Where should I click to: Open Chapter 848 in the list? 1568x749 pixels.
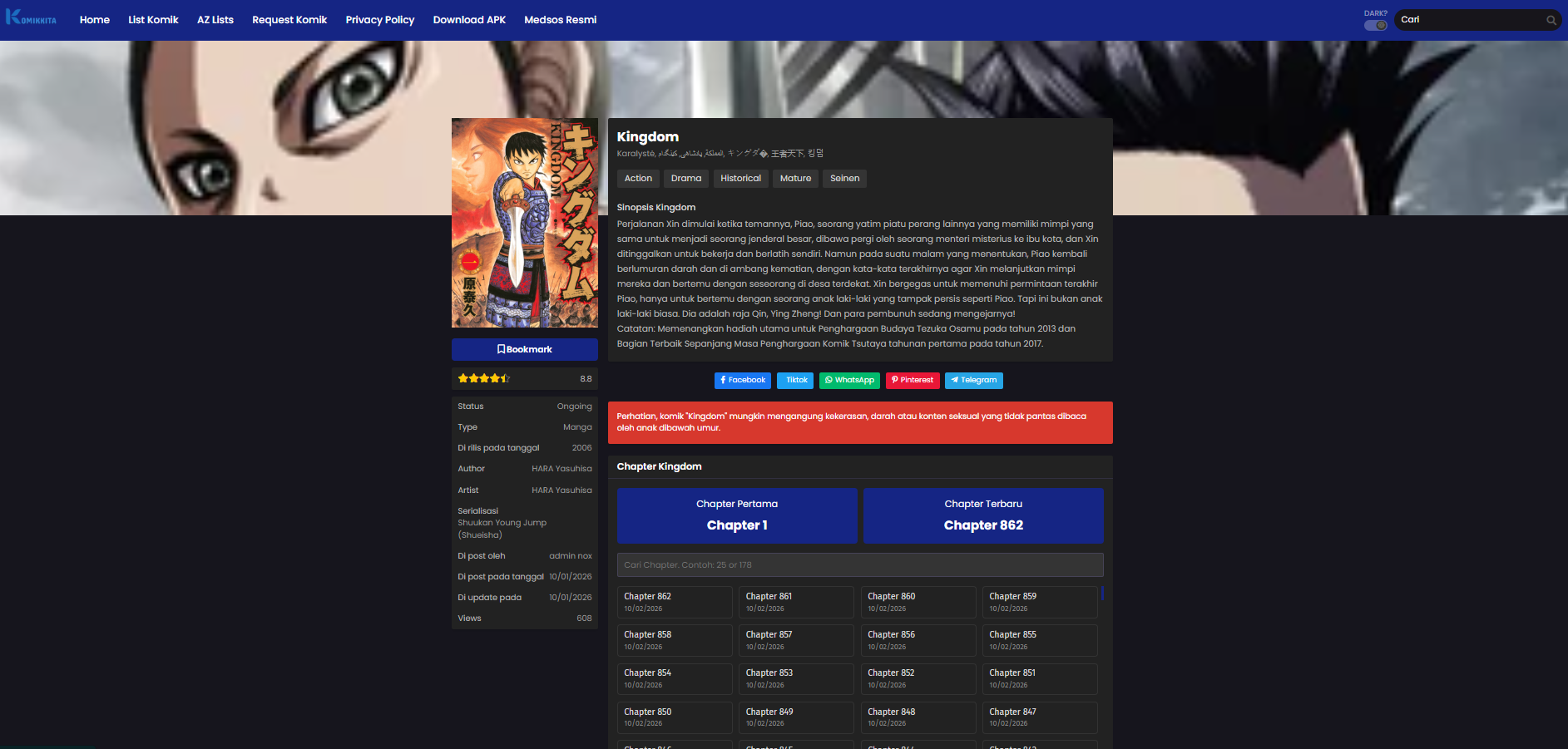[918, 717]
